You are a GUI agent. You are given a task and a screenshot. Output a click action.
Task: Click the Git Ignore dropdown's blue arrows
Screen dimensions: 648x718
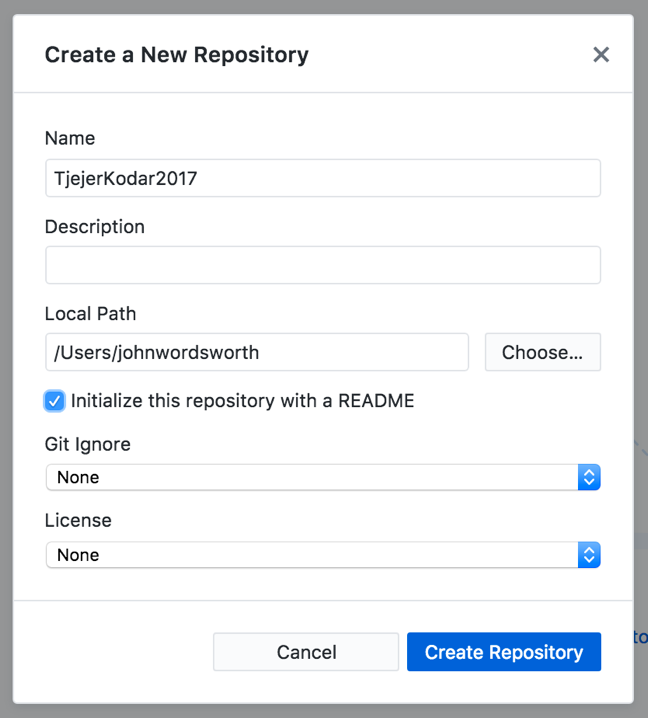[x=589, y=477]
